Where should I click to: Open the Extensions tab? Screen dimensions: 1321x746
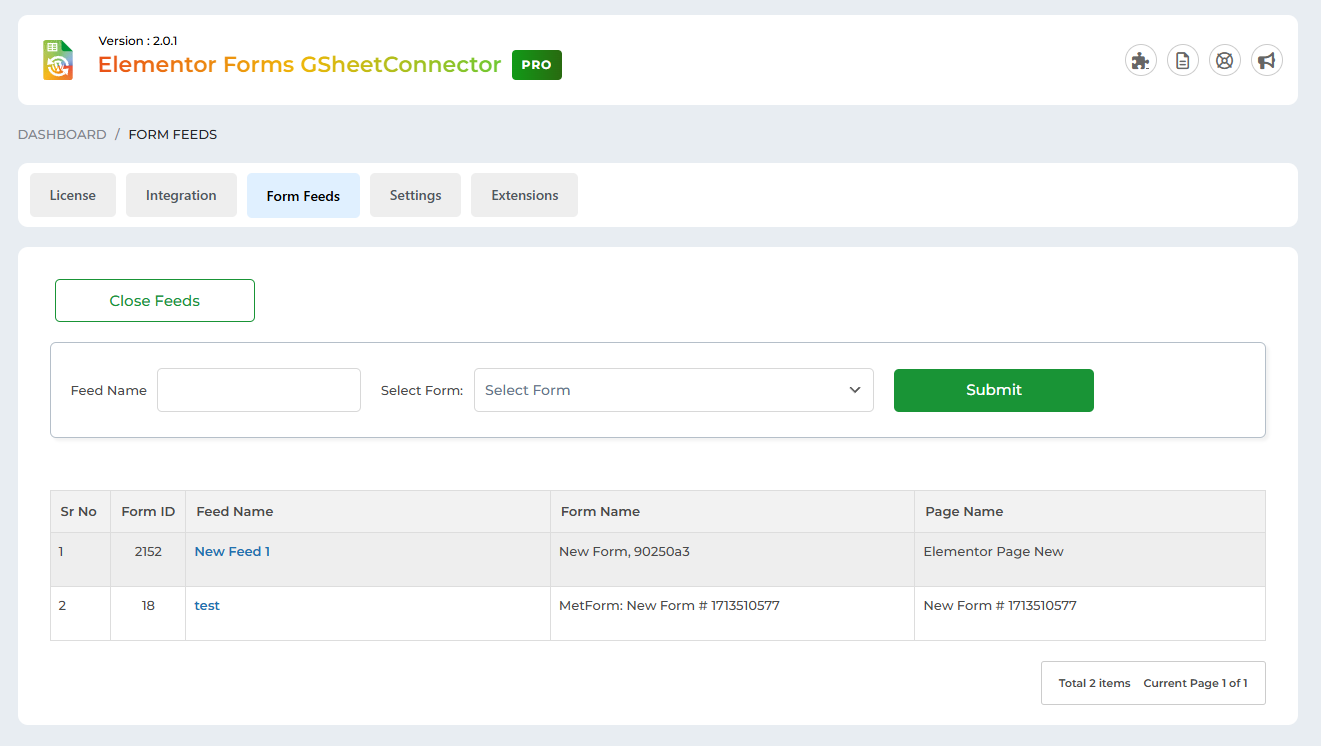pos(524,195)
